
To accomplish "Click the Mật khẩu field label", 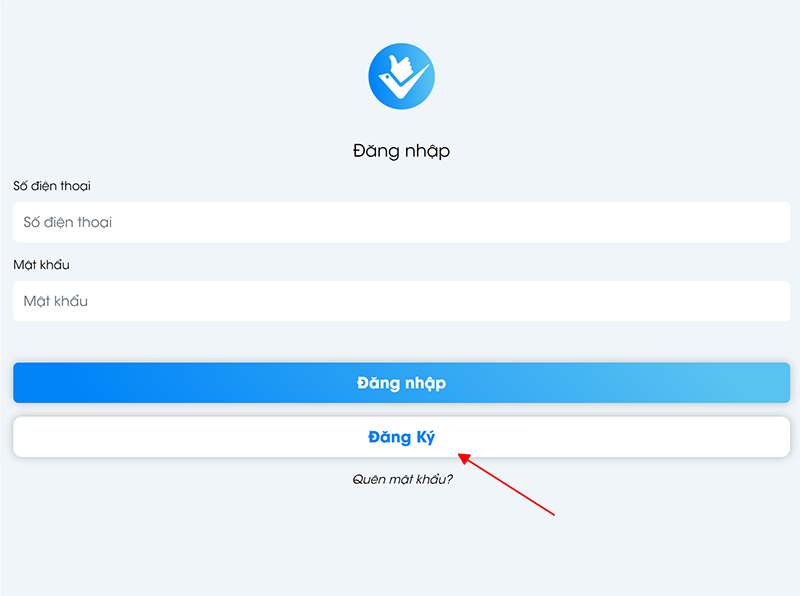I will (x=41, y=264).
